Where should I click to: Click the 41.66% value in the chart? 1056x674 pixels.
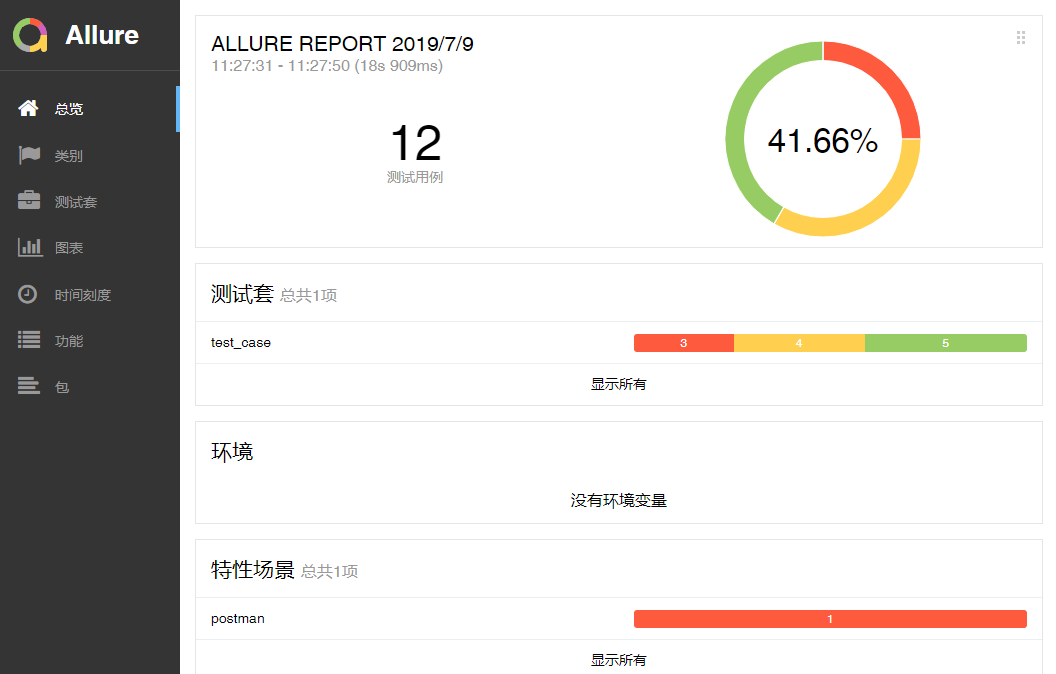pos(822,141)
